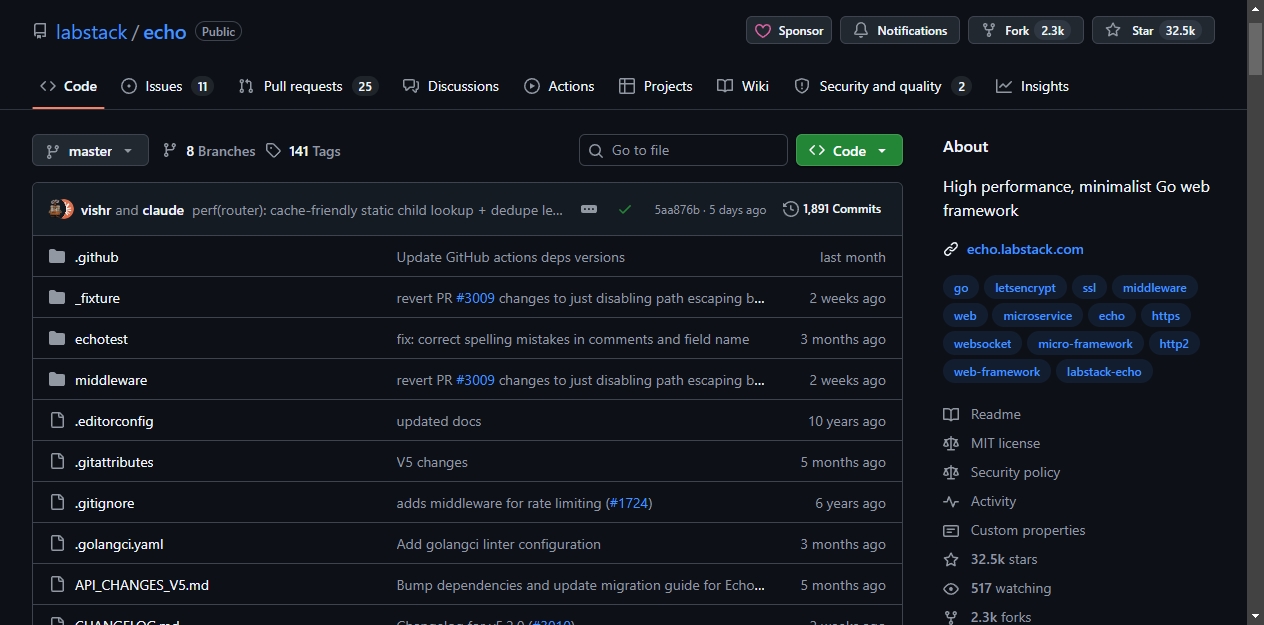Screen dimensions: 1264x625
Task: View the Insights tab
Action: coord(1033,86)
